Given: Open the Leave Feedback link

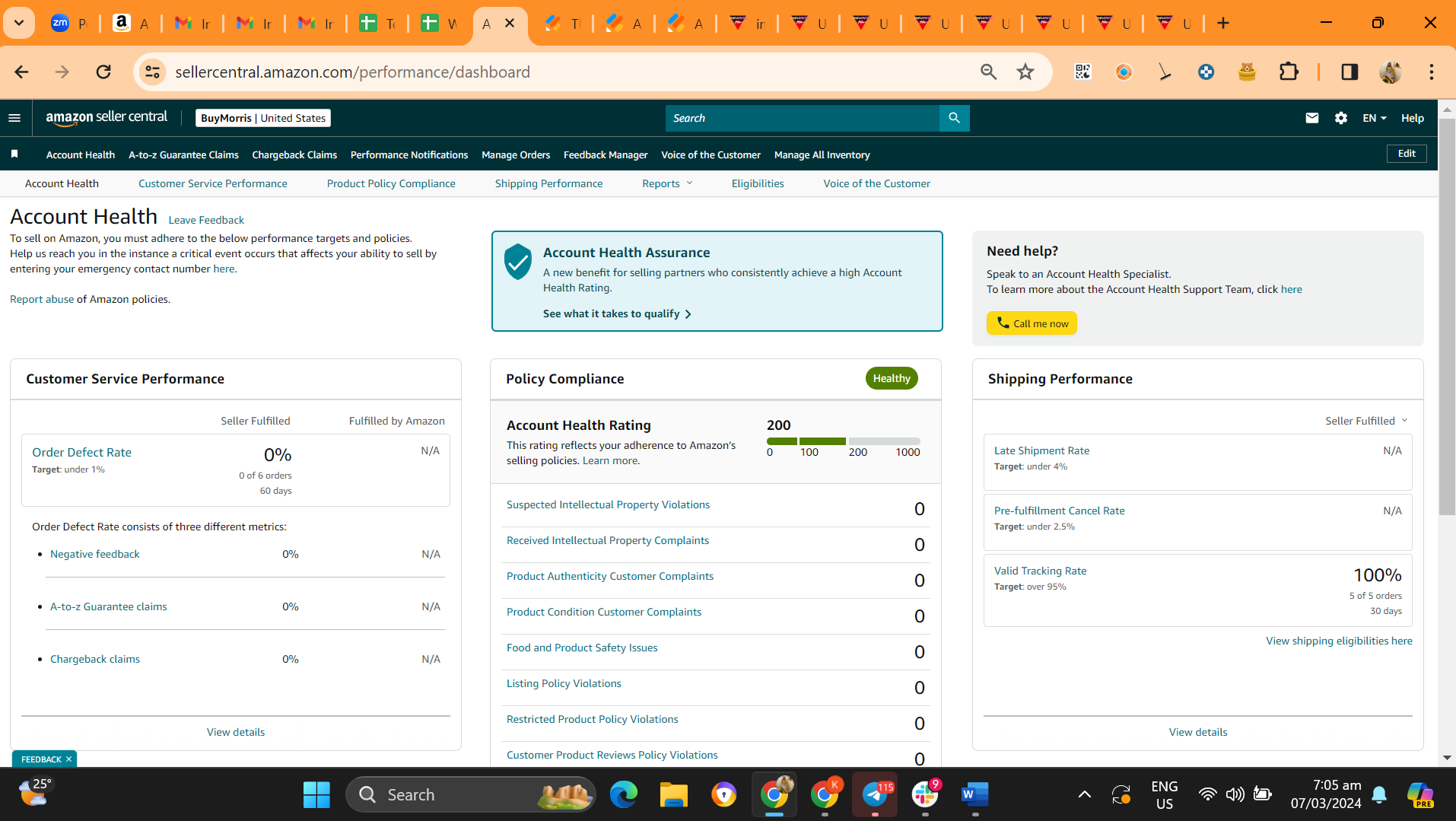Looking at the screenshot, I should (x=206, y=220).
